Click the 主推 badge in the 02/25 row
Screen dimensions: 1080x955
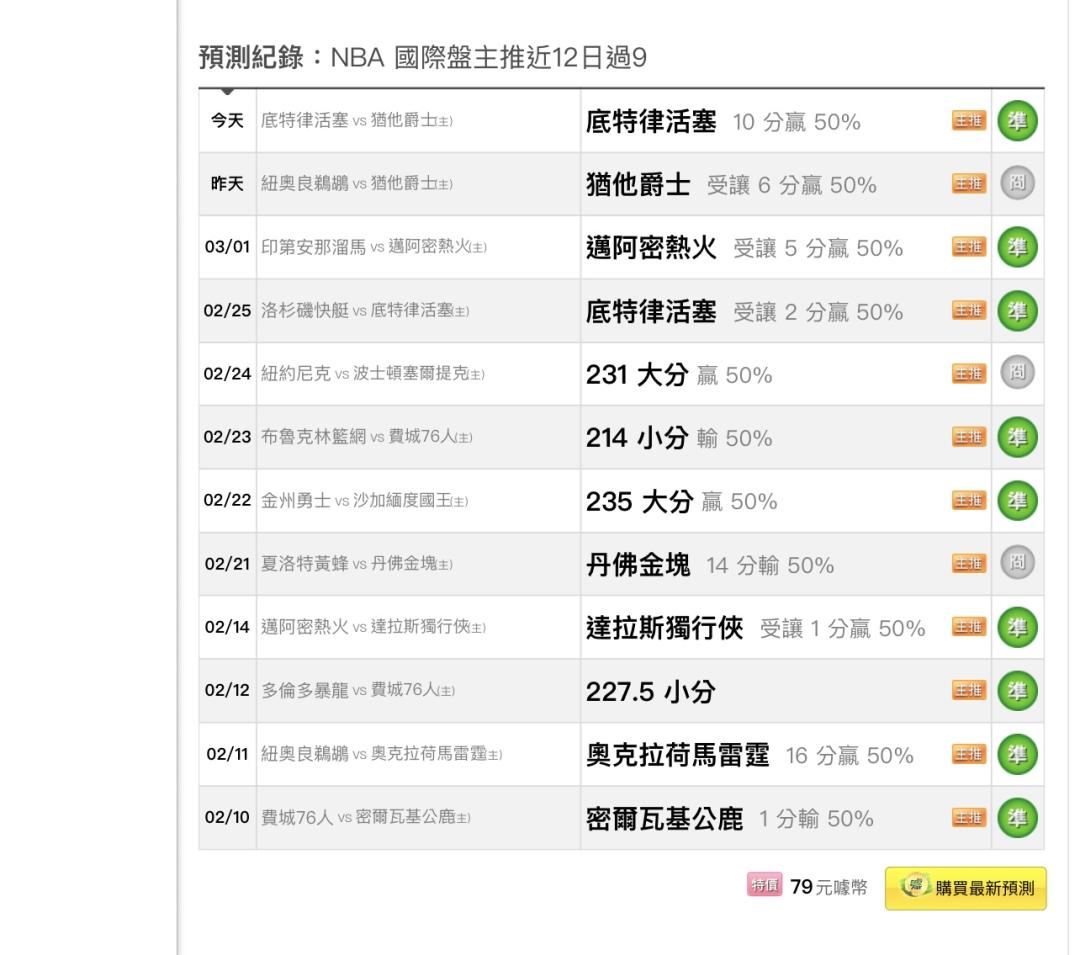pos(969,311)
